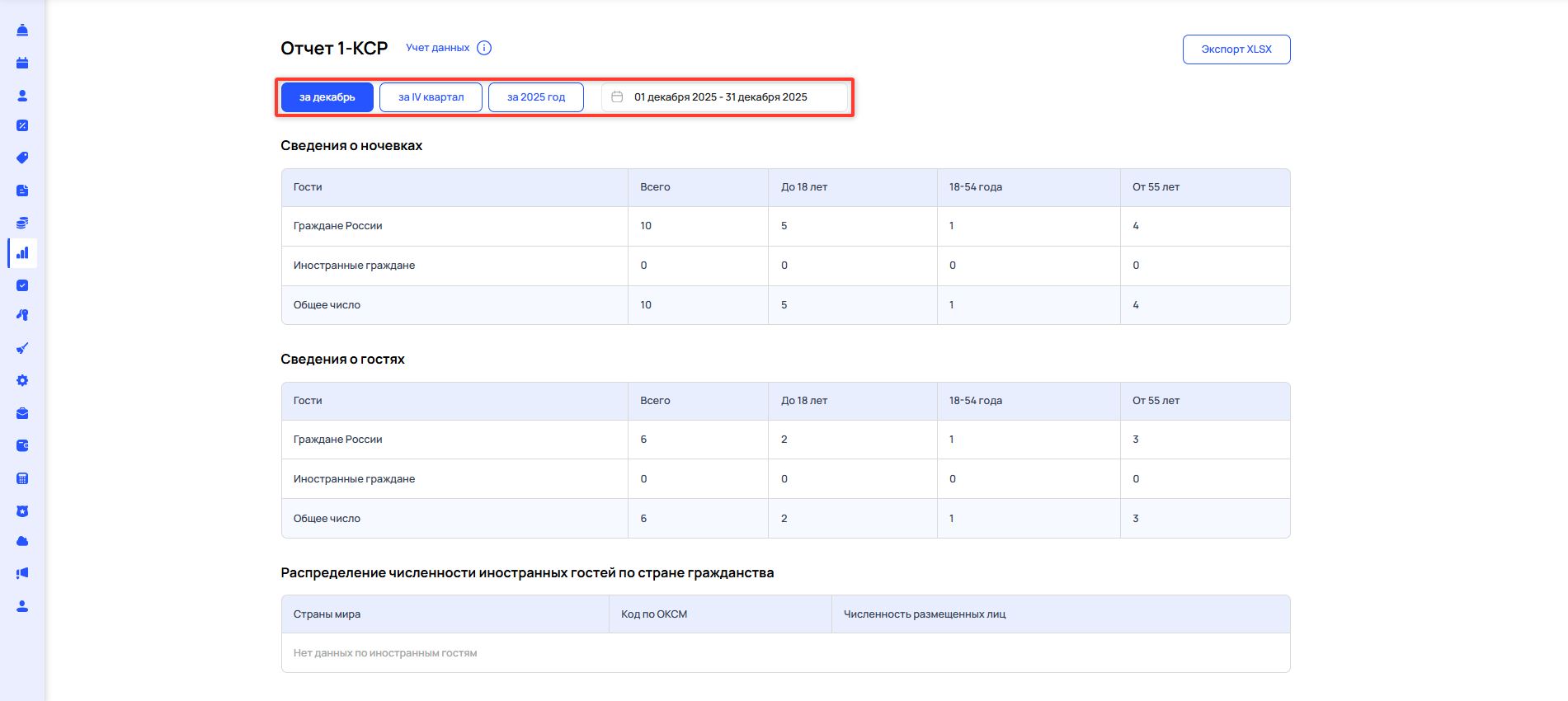Screen dimensions: 1568x701
Task: Open the bar chart reports icon
Action: [22, 253]
